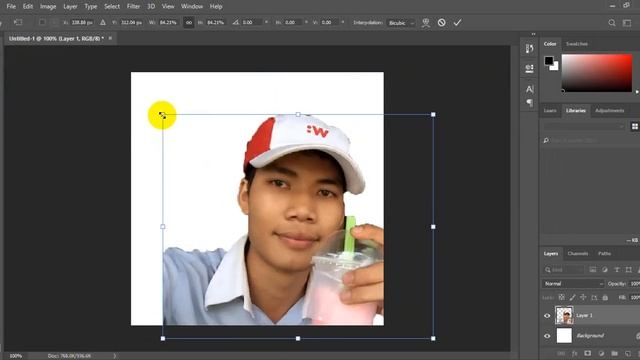Expand status bar info arrow
This screenshot has width=640, height=360.
115,356
